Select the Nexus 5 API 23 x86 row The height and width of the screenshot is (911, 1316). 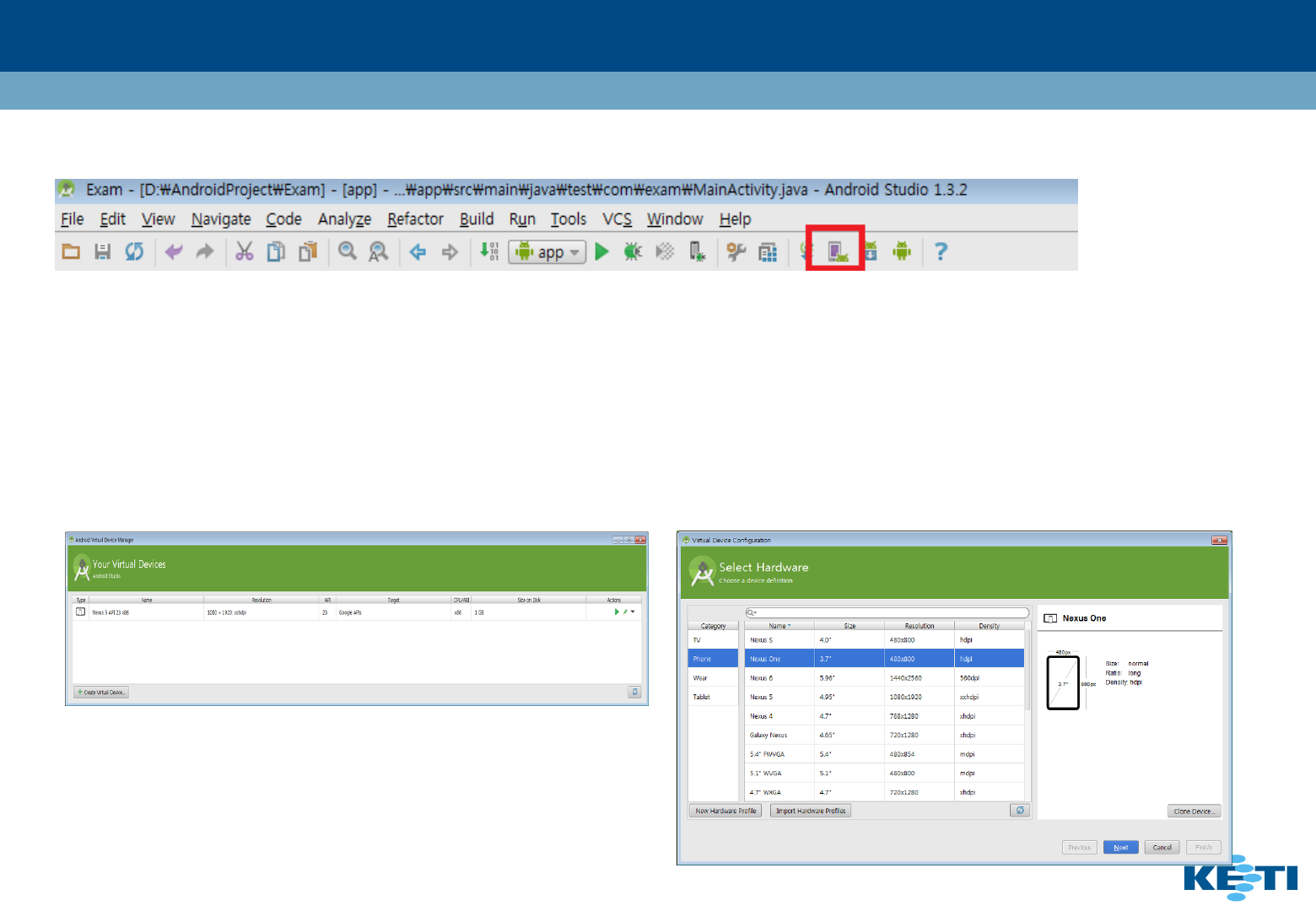[x=358, y=612]
